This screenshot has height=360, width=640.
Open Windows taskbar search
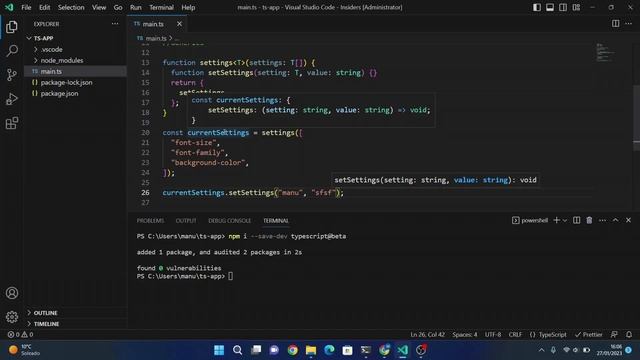238,350
